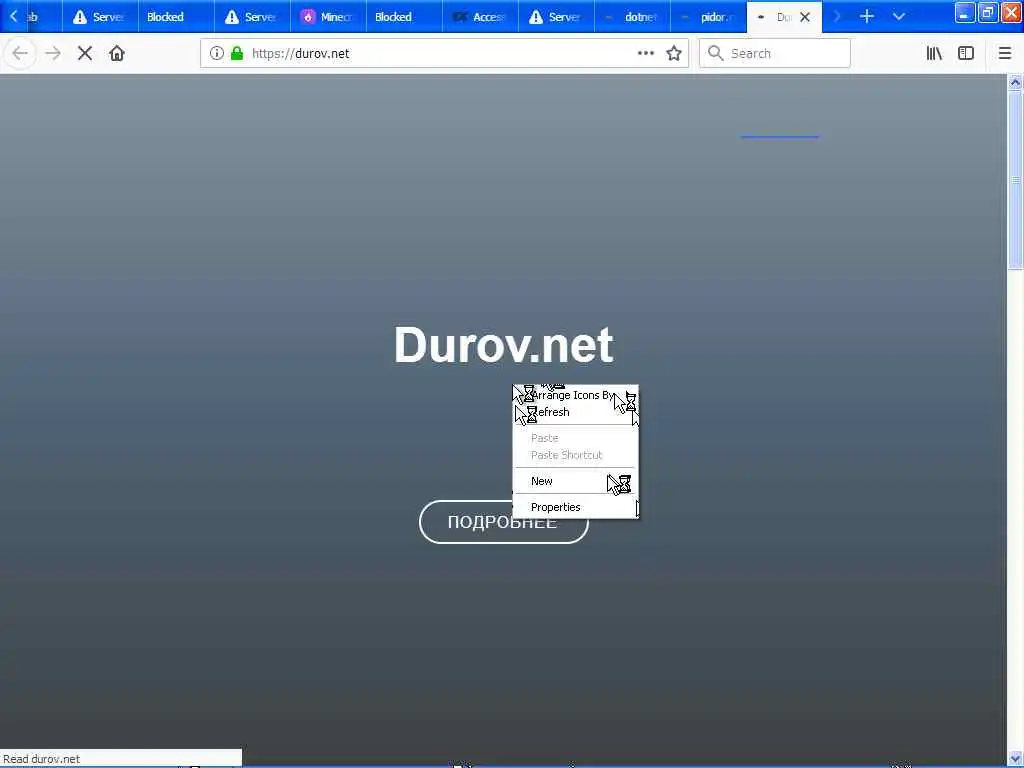This screenshot has width=1024, height=768.
Task: Switch to the second Blocked tab
Action: coord(404,16)
